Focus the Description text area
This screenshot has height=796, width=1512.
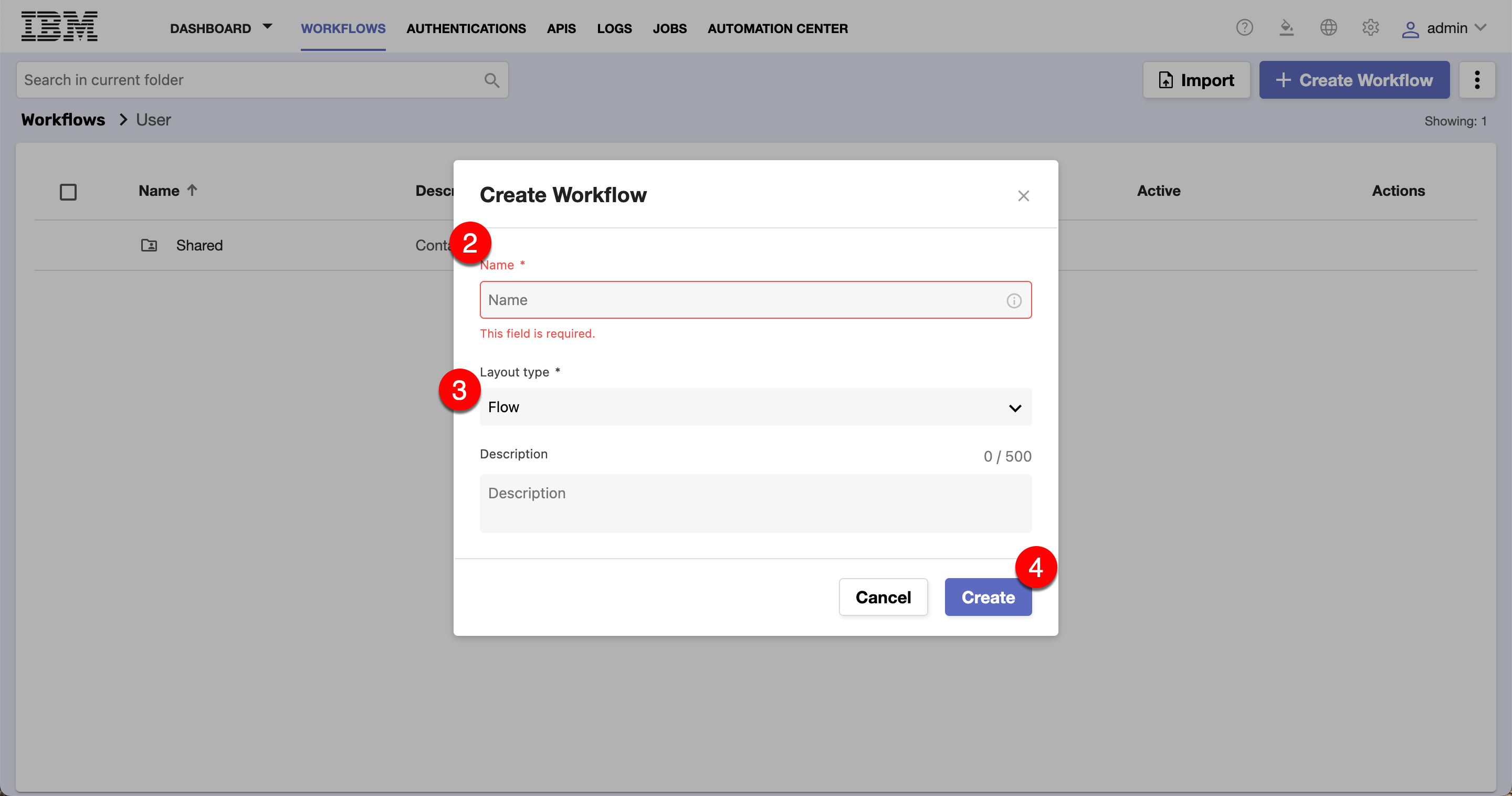755,504
